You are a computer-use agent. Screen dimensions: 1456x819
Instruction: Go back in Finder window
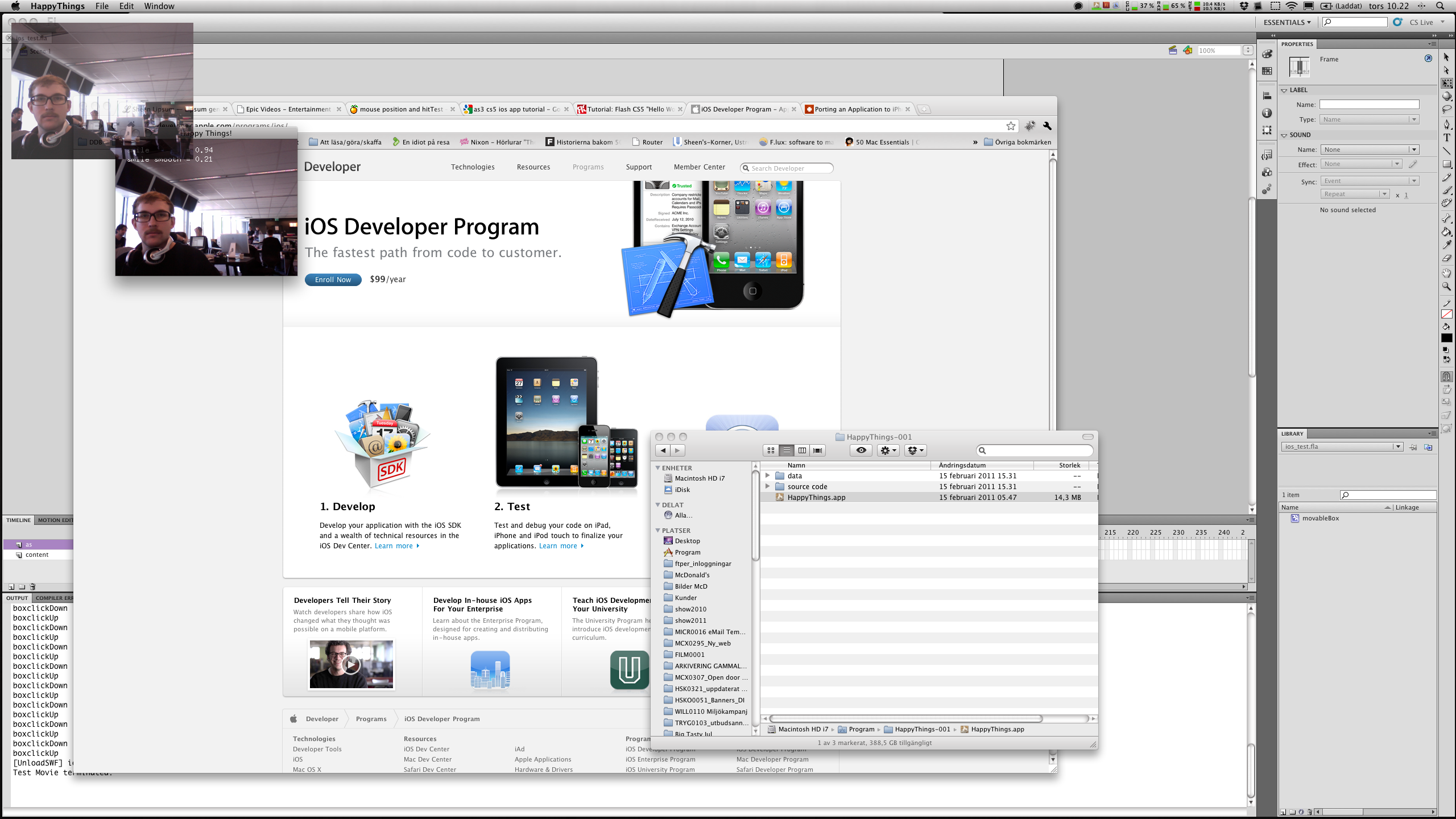click(663, 450)
